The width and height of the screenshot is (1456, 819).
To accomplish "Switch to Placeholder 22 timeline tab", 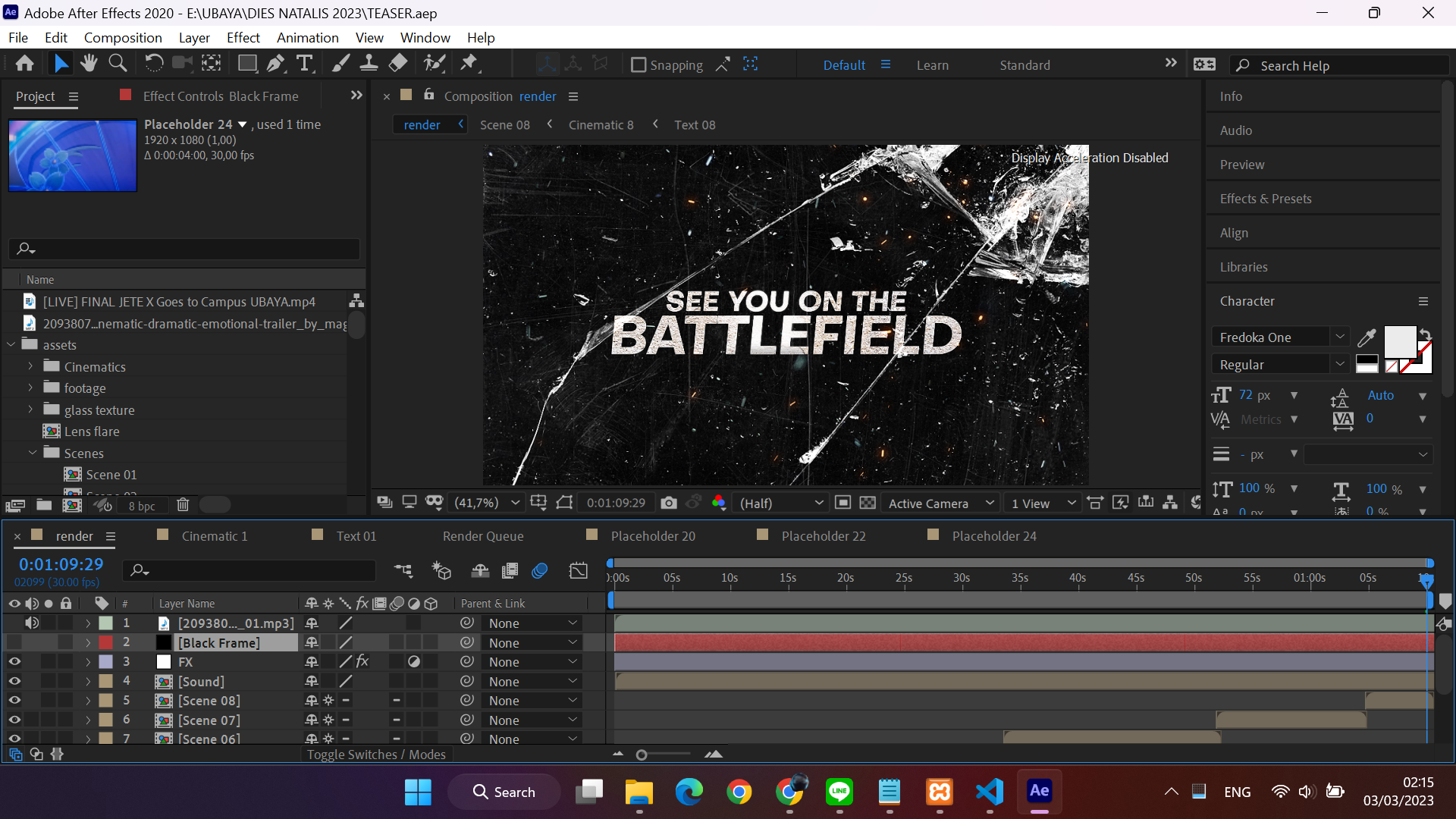I will [824, 536].
